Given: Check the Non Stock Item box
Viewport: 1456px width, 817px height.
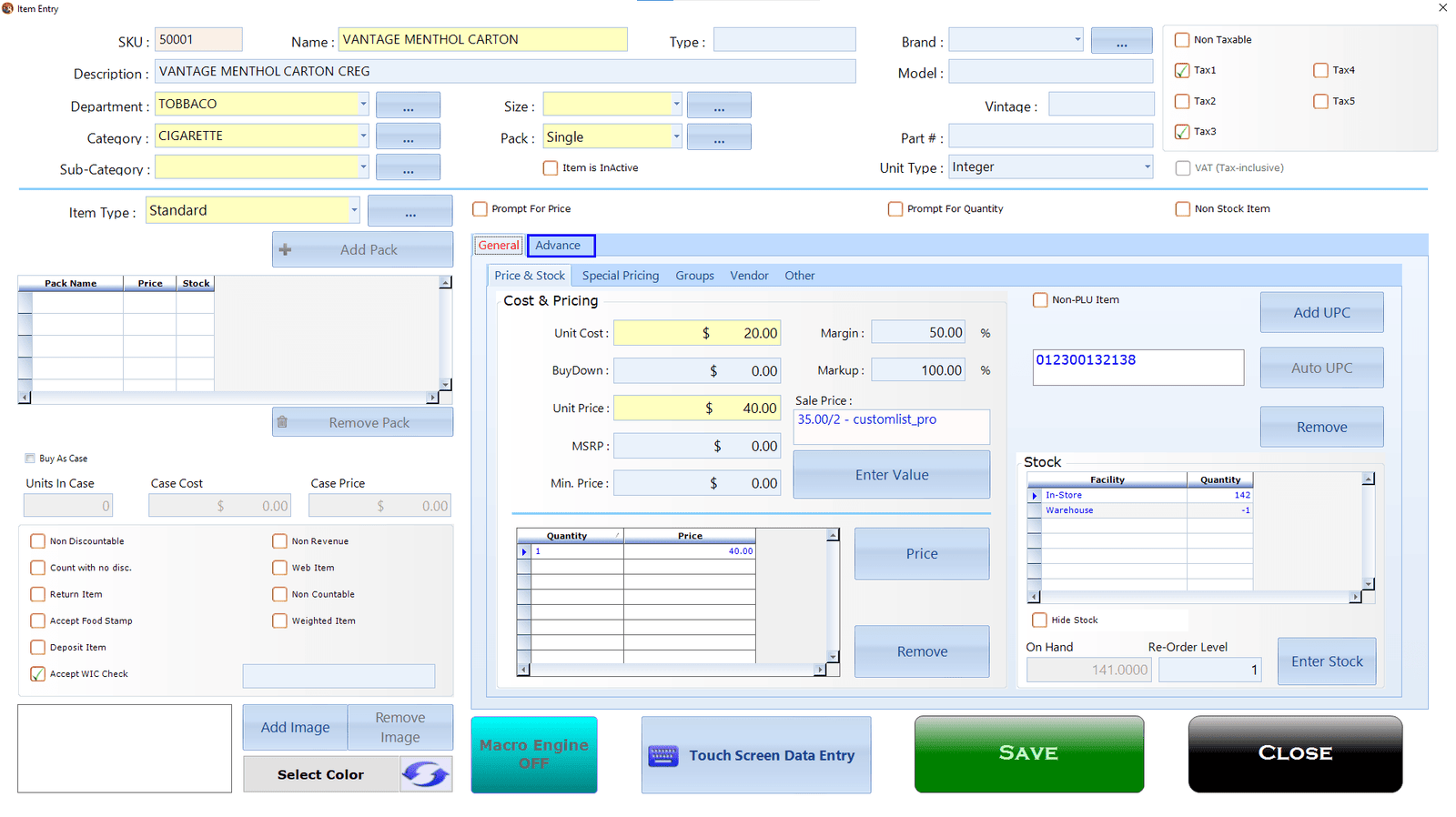Looking at the screenshot, I should (1183, 209).
